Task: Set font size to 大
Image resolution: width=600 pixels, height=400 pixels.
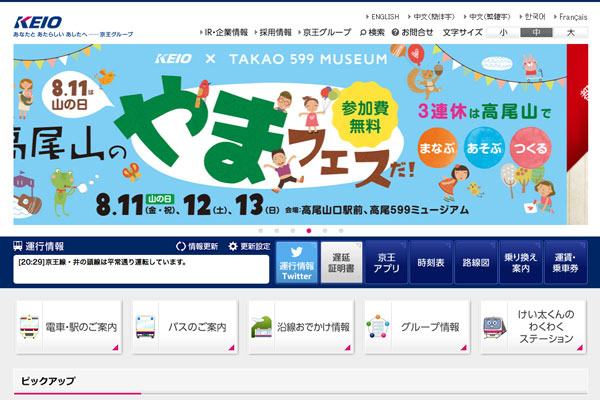Action: pyautogui.click(x=571, y=33)
